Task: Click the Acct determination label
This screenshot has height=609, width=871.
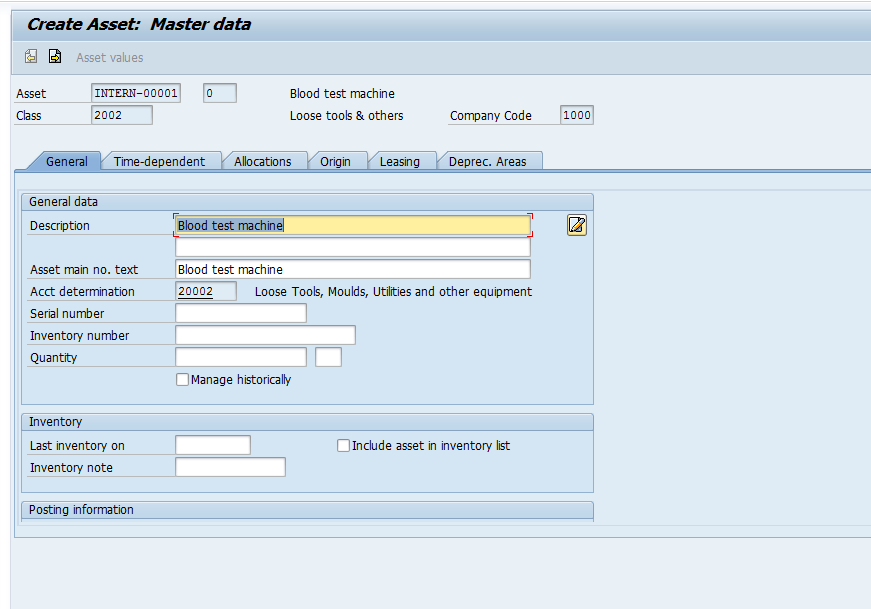Action: 82,292
